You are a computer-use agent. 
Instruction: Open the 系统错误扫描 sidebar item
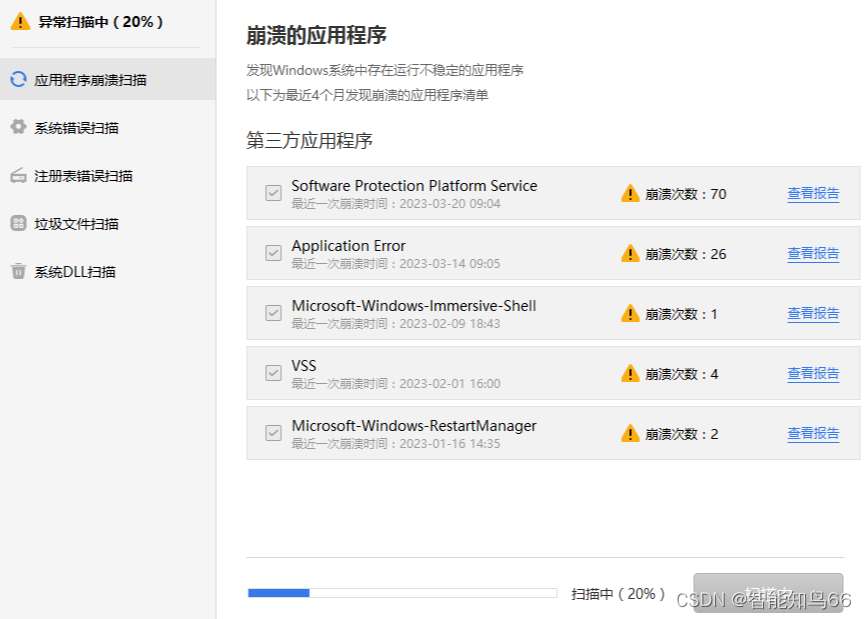pyautogui.click(x=108, y=128)
